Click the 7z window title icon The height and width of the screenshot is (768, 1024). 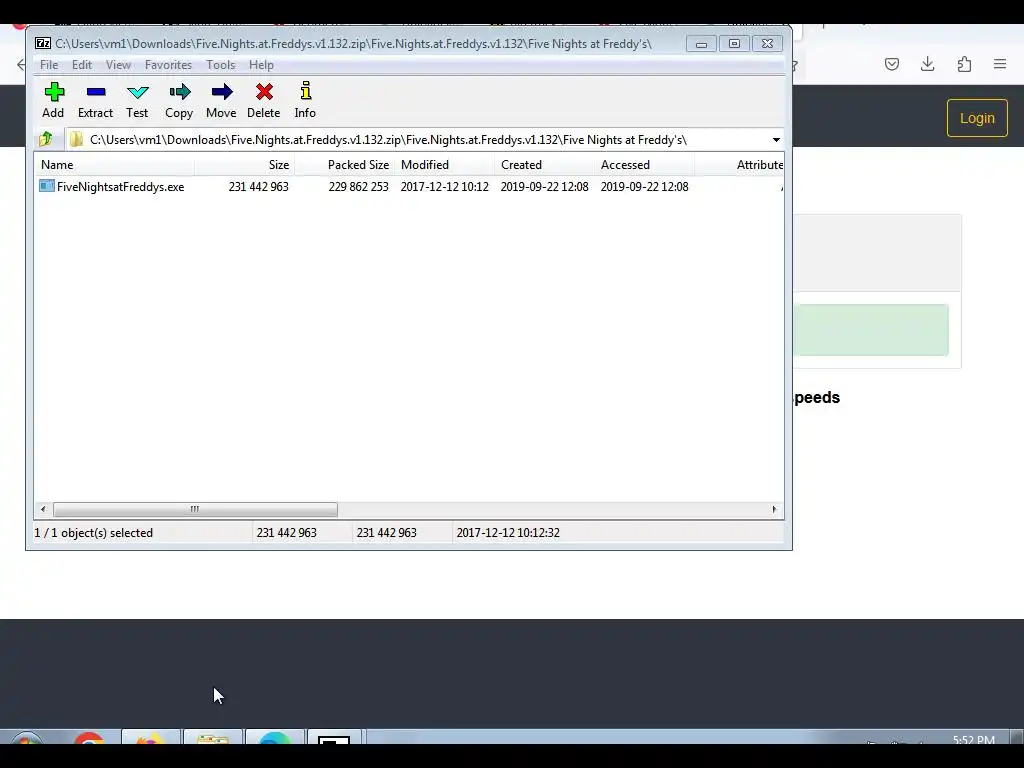point(43,44)
